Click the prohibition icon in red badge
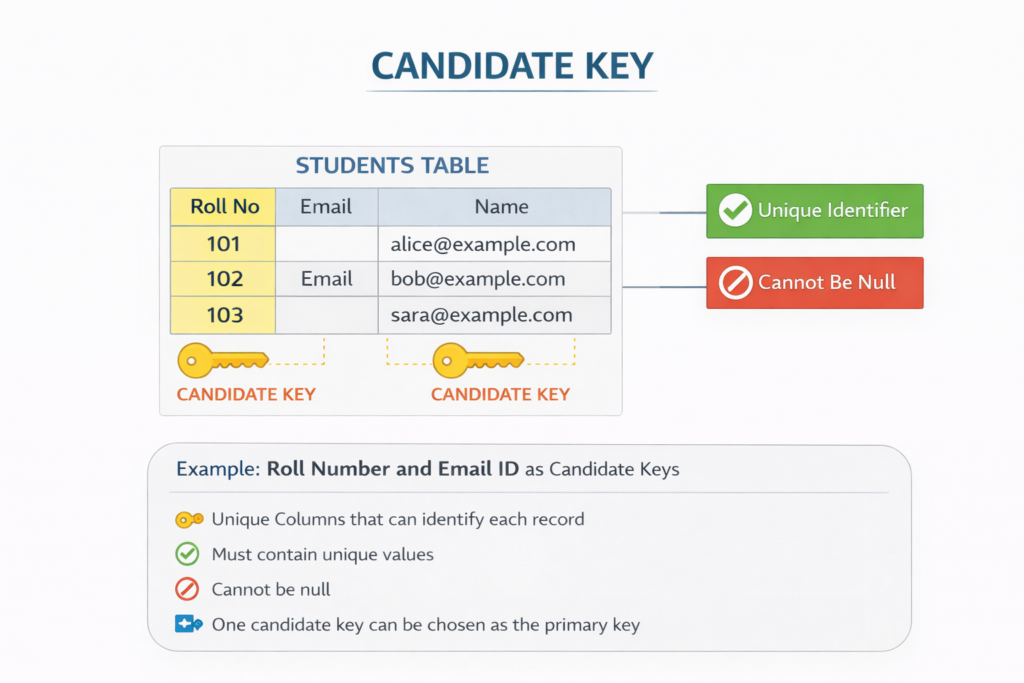This screenshot has height=683, width=1024. point(735,283)
